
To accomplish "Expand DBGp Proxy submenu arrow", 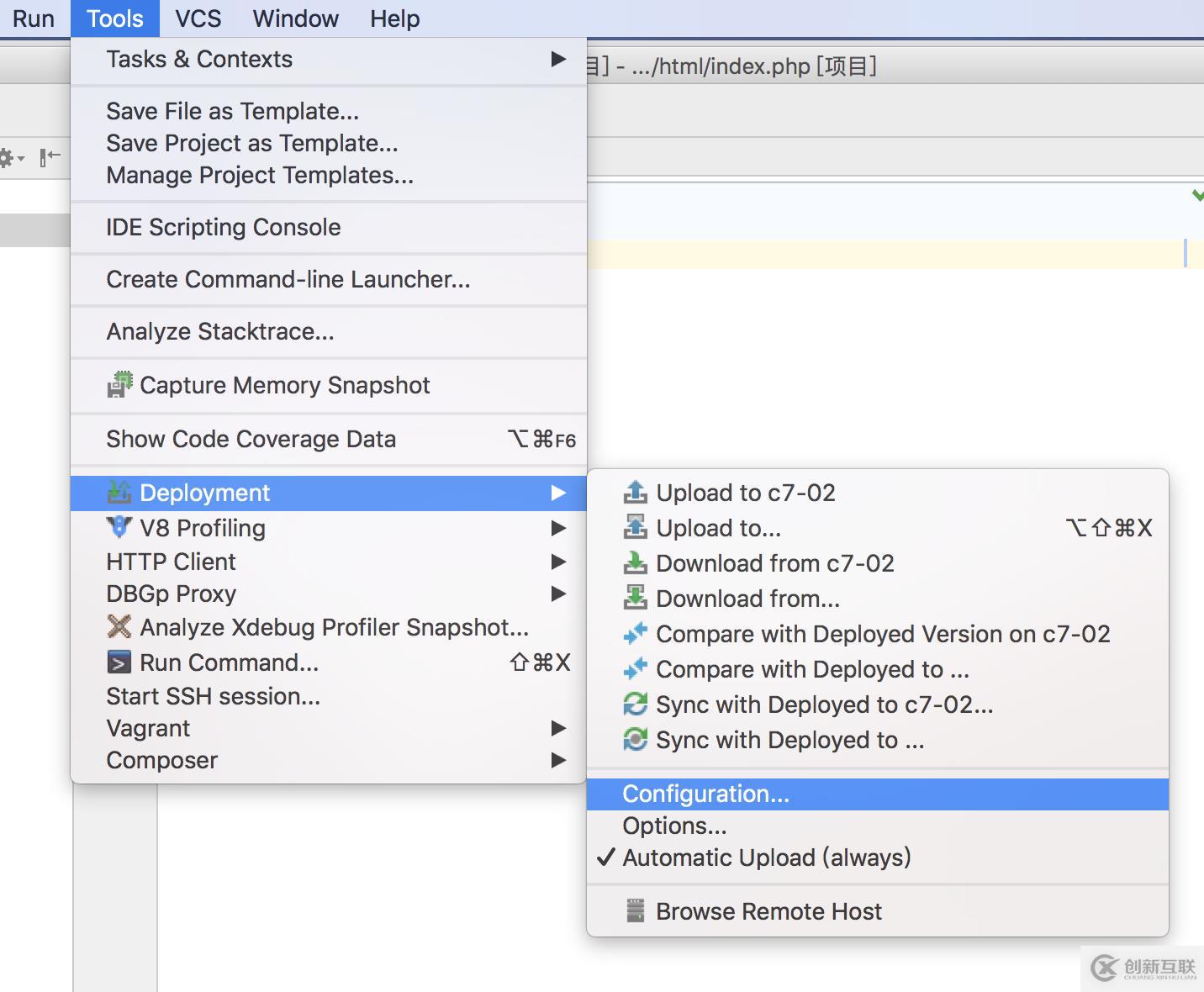I will pos(558,594).
